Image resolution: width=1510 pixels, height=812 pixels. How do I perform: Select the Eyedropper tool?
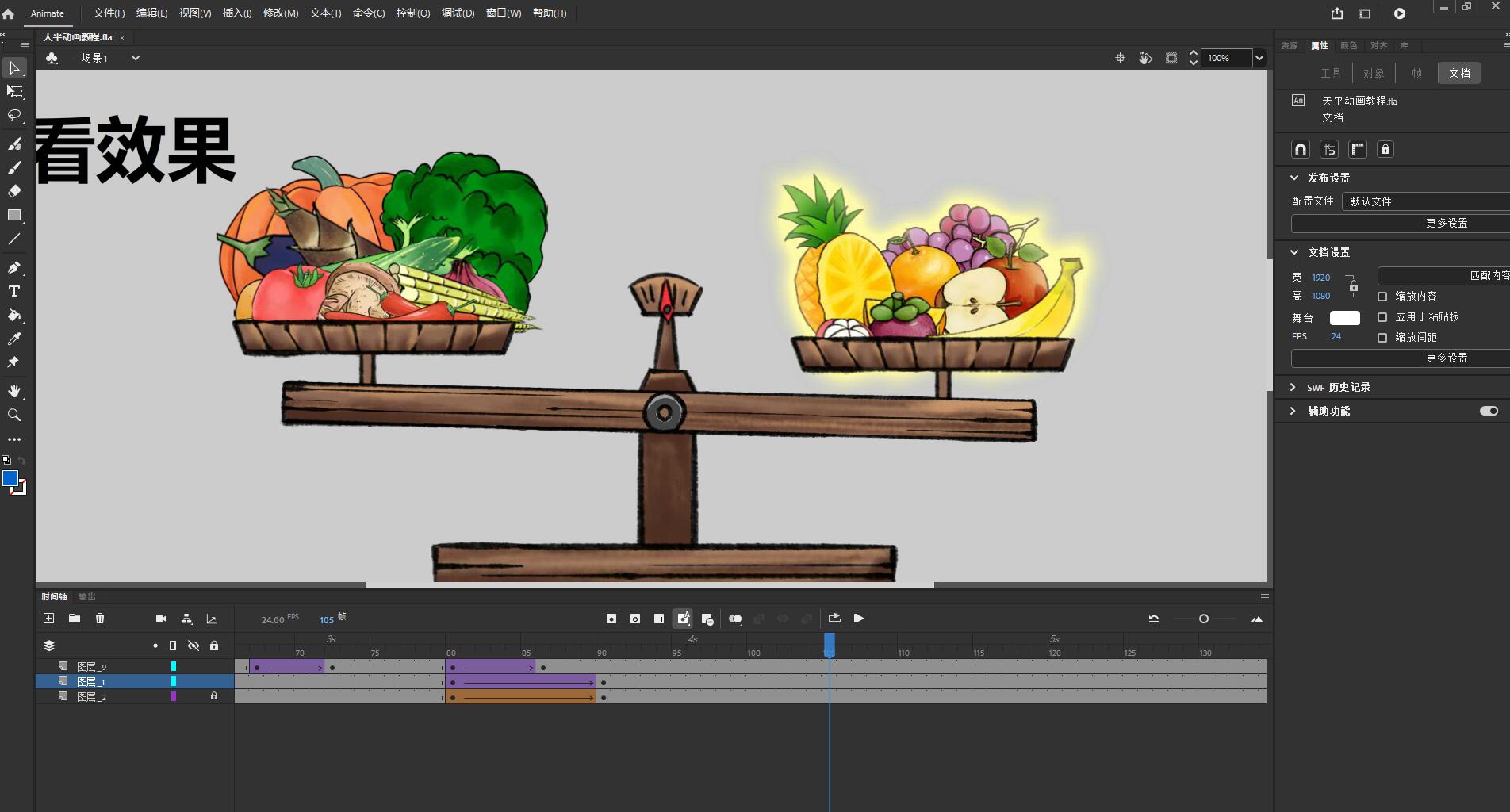point(14,339)
